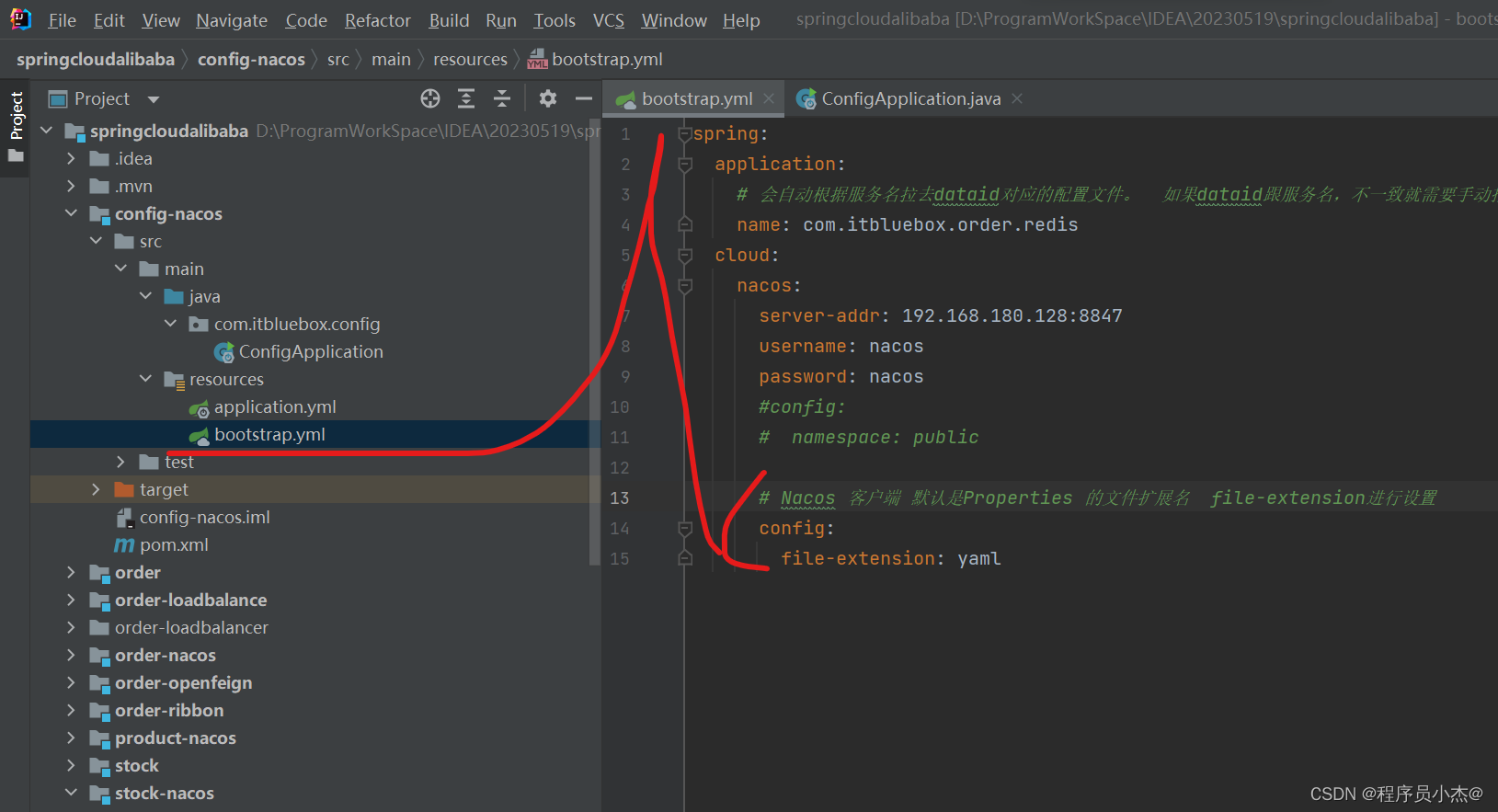Toggle the Project tool window side button
The width and height of the screenshot is (1498, 812).
(16, 126)
